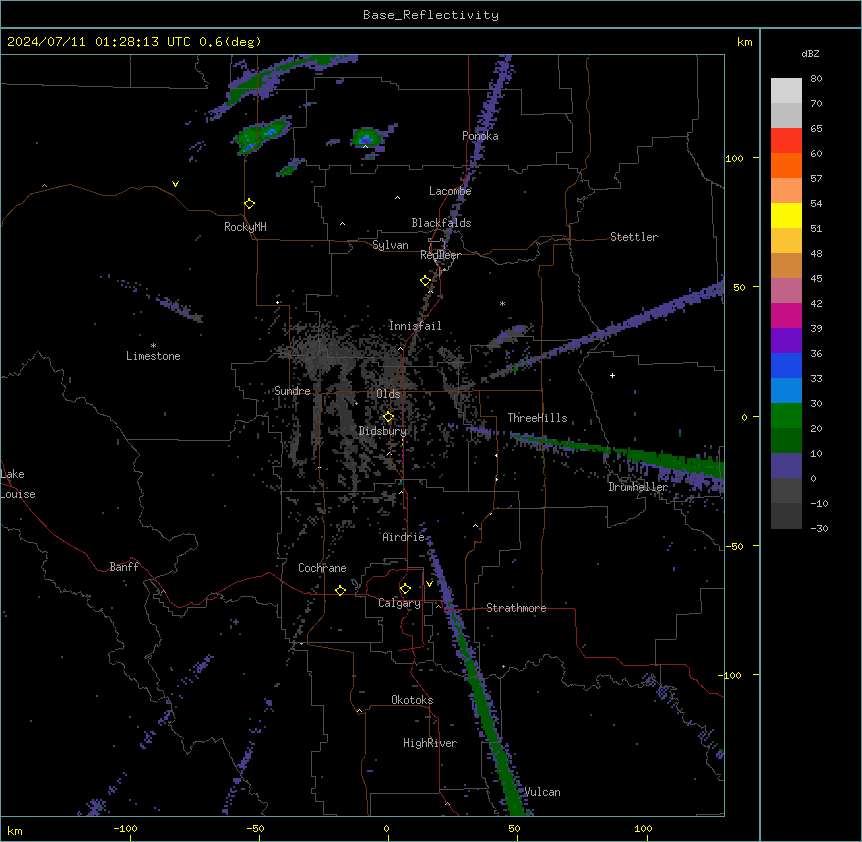The width and height of the screenshot is (862, 842).
Task: Click the Banff label
Action: [x=124, y=567]
